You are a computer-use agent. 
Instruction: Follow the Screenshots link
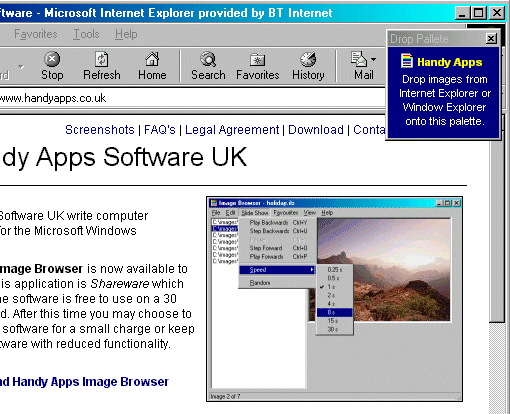coord(100,130)
